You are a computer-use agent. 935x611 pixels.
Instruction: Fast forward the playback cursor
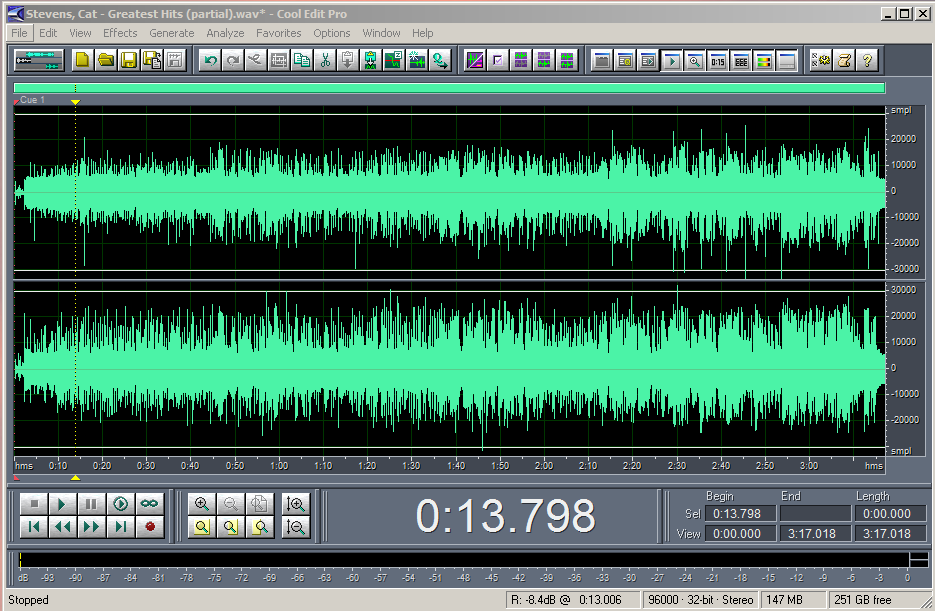91,527
